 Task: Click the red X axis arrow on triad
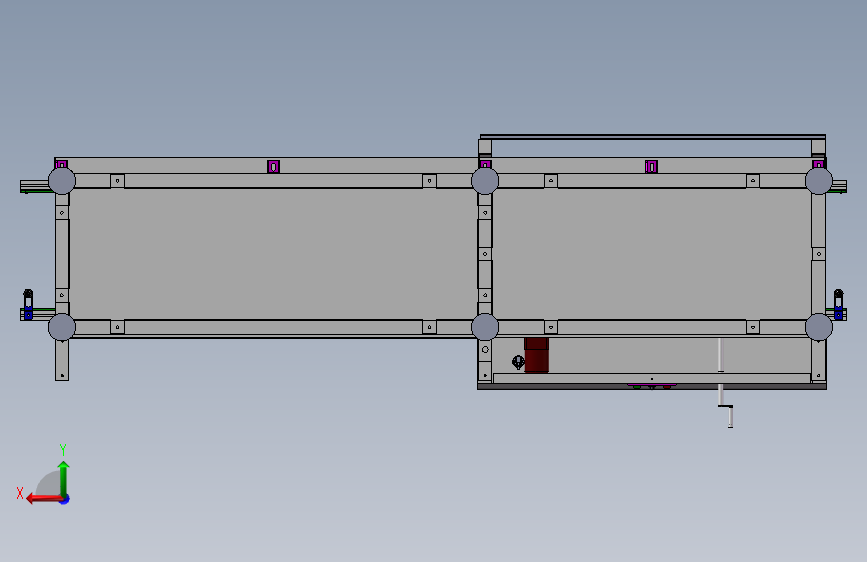tap(43, 499)
